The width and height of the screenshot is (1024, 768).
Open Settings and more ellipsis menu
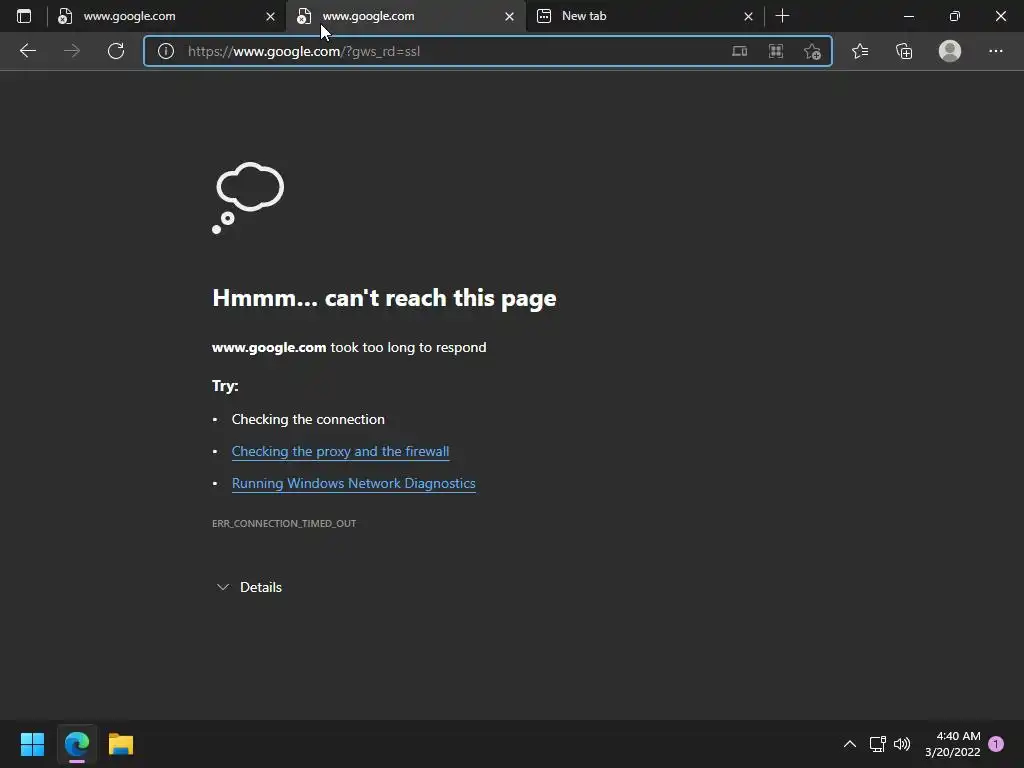pyautogui.click(x=995, y=51)
